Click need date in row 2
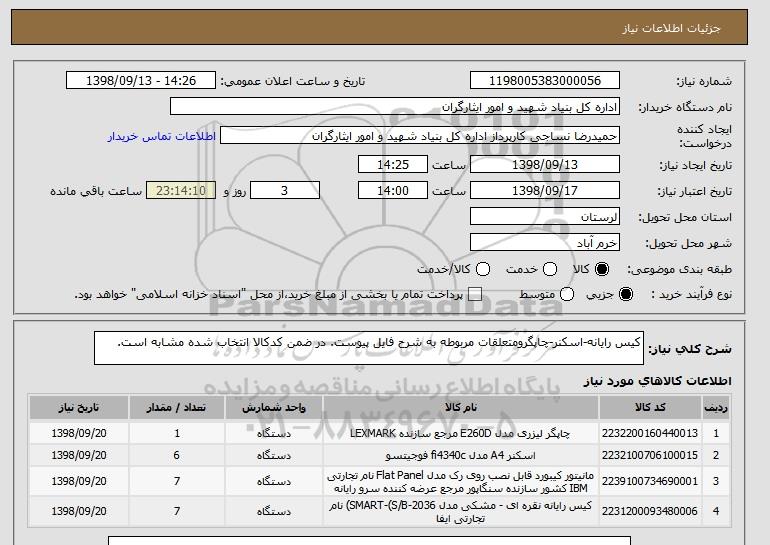Screen dimensions: 770x545 coord(79,456)
